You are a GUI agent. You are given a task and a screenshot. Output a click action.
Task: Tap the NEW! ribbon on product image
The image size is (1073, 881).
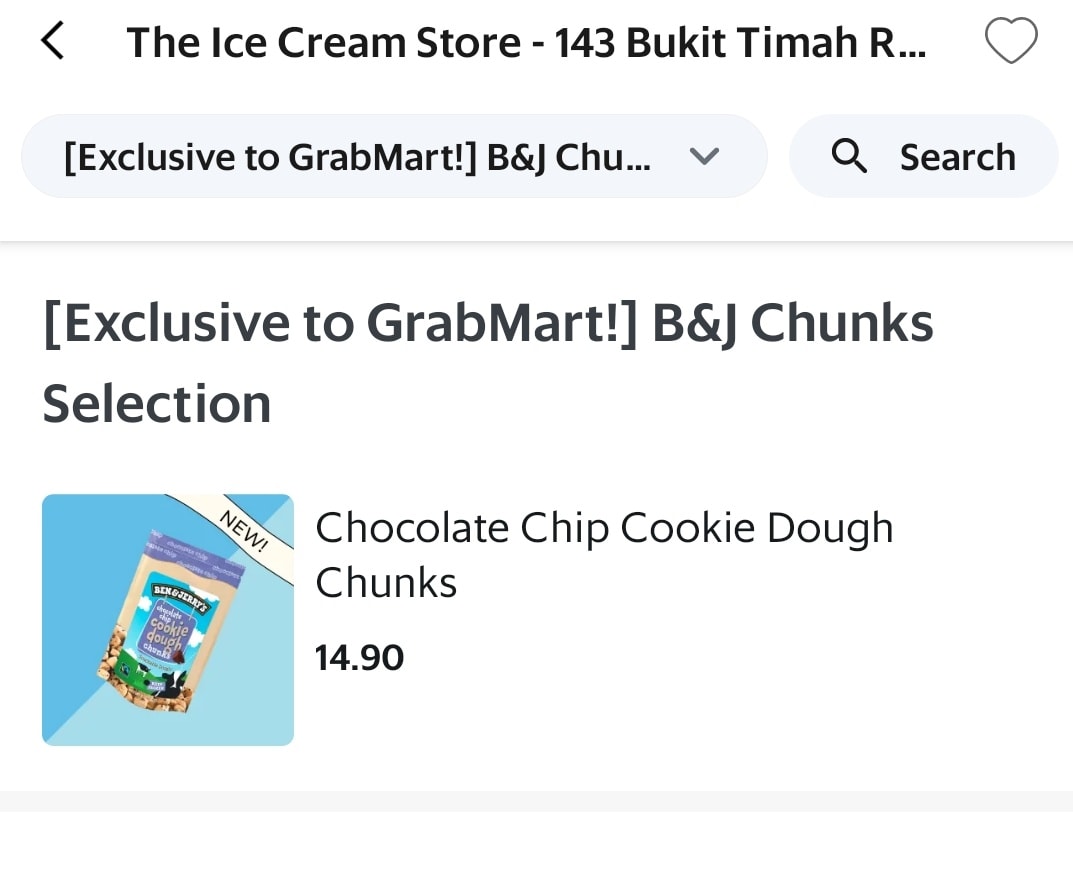pyautogui.click(x=244, y=530)
